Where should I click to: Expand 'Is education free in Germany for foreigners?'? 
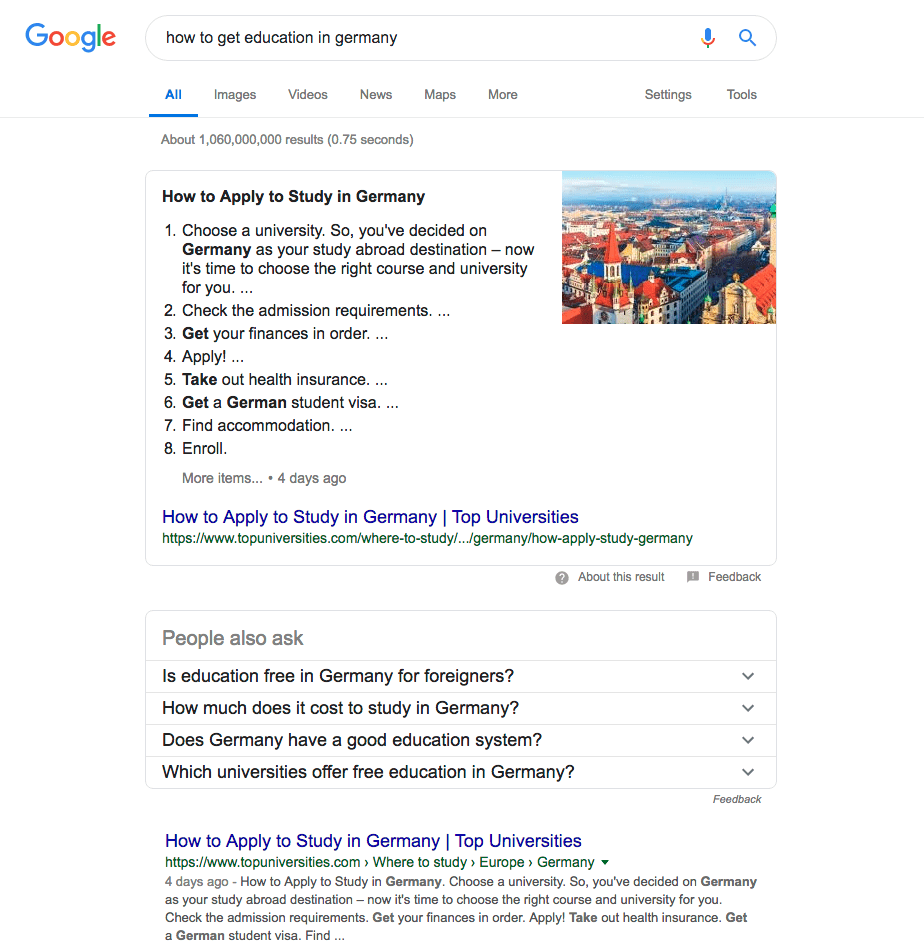(x=460, y=676)
